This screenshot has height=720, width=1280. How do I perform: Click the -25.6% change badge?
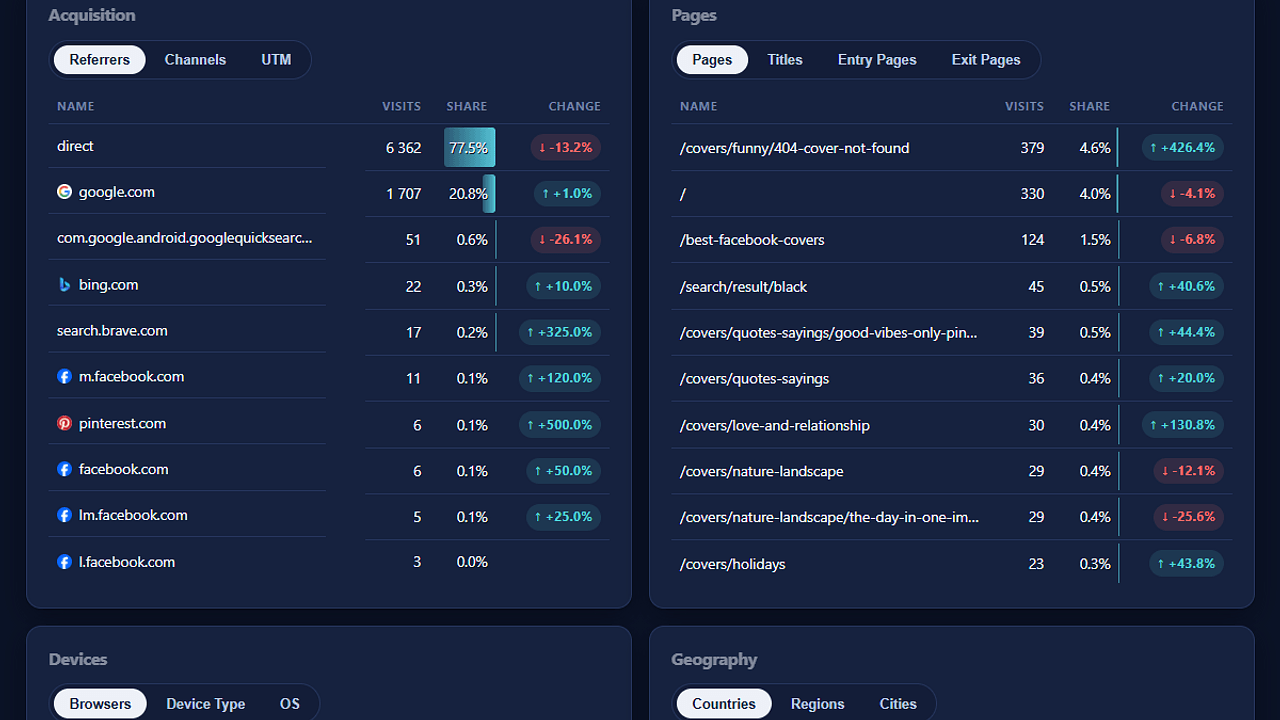click(x=1189, y=517)
